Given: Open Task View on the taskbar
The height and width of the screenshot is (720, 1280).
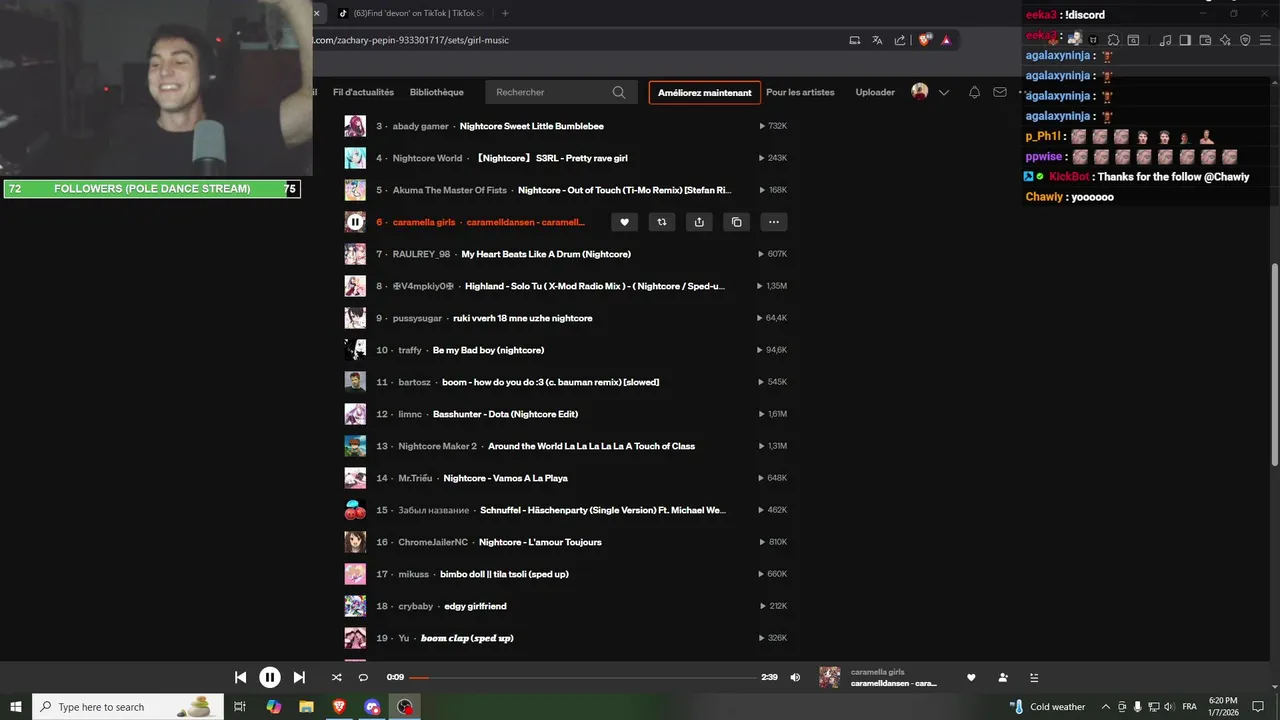Looking at the screenshot, I should [x=240, y=707].
